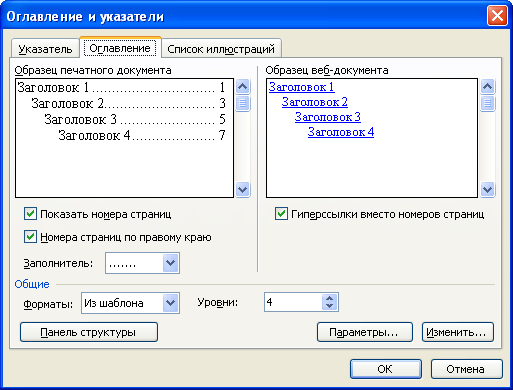The image size is (513, 390).
Task: Click the print preview scroll up arrow
Action: pos(242,87)
